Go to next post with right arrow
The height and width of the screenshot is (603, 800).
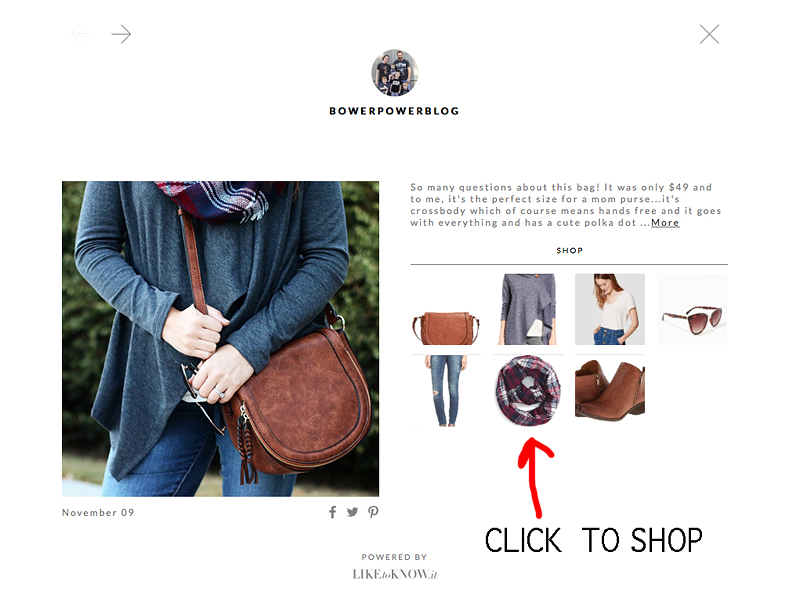(x=121, y=34)
